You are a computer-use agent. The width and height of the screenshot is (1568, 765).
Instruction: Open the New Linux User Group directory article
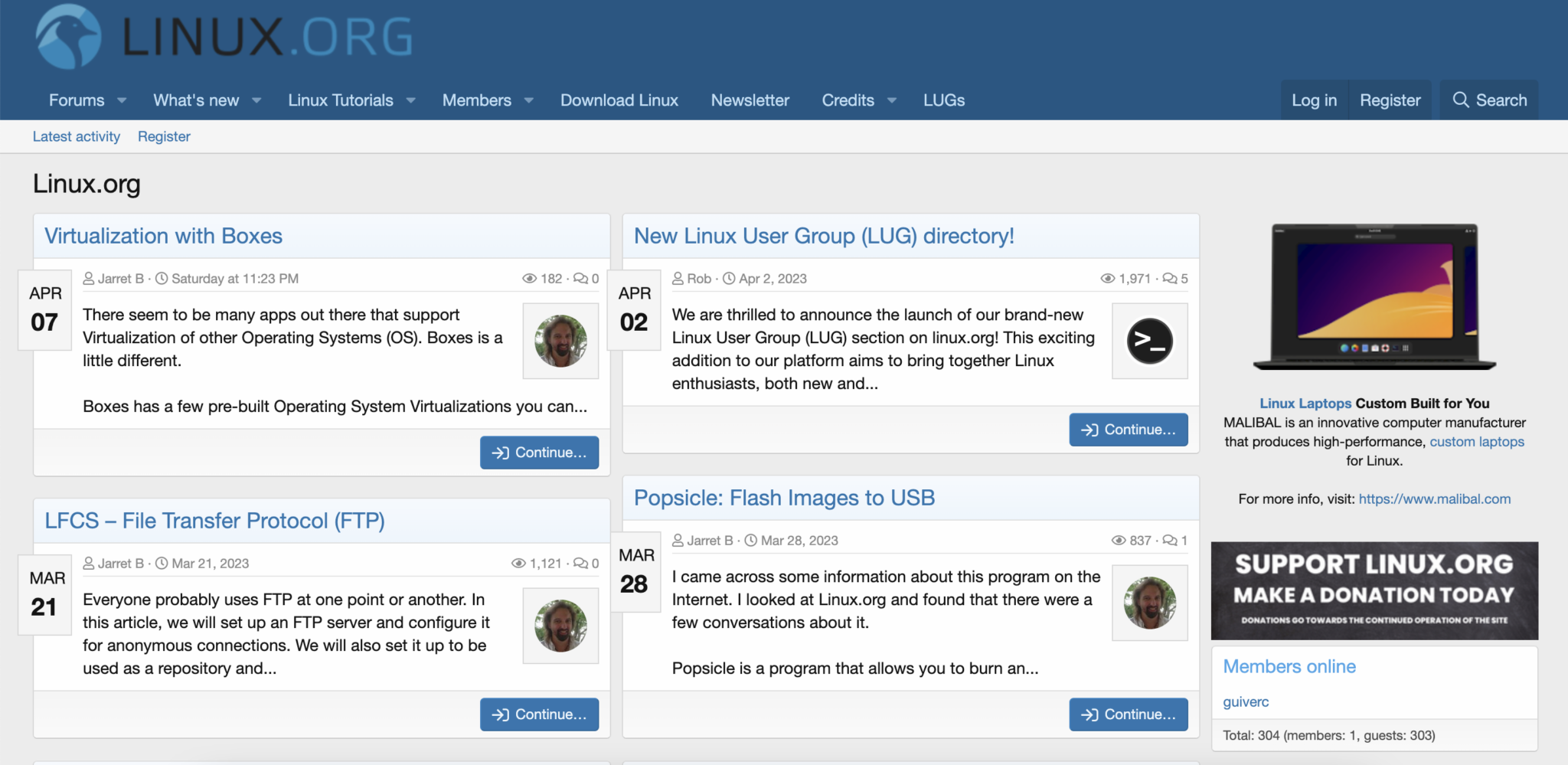point(824,236)
